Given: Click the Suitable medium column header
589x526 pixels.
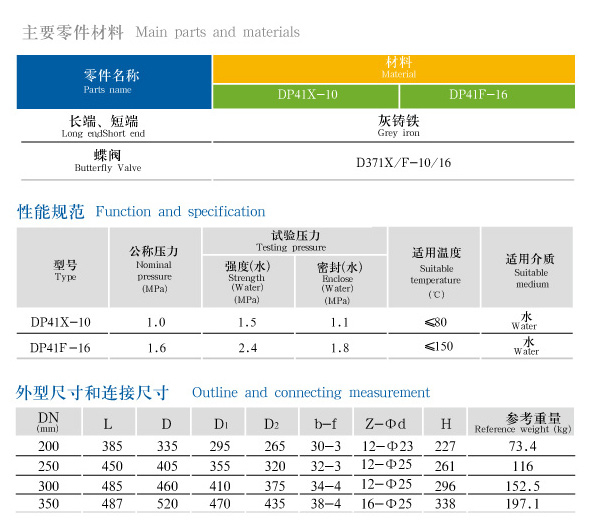Looking at the screenshot, I should [x=527, y=268].
